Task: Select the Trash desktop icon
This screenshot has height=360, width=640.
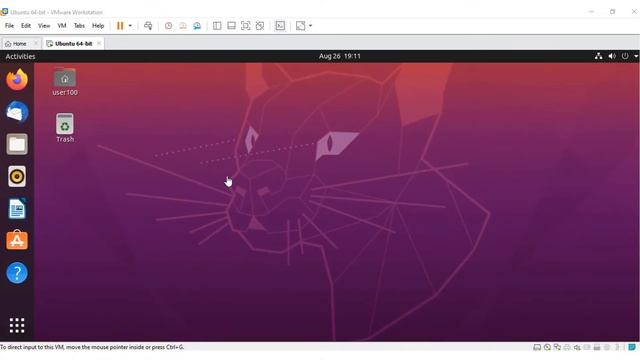Action: (x=65, y=128)
